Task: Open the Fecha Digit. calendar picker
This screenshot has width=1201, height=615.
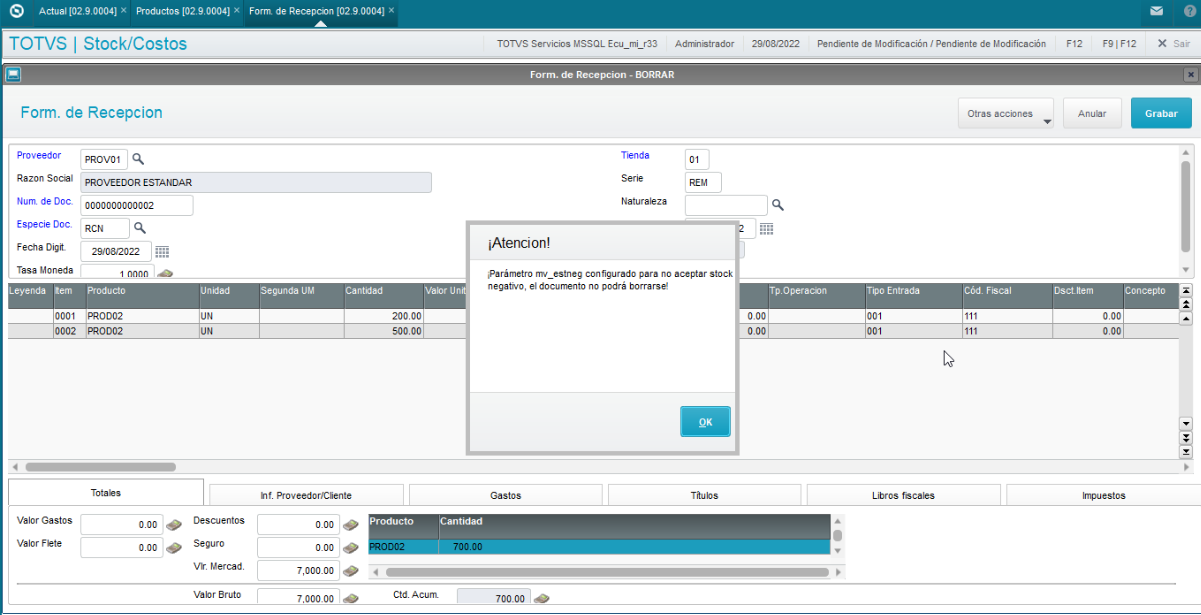Action: [x=162, y=252]
